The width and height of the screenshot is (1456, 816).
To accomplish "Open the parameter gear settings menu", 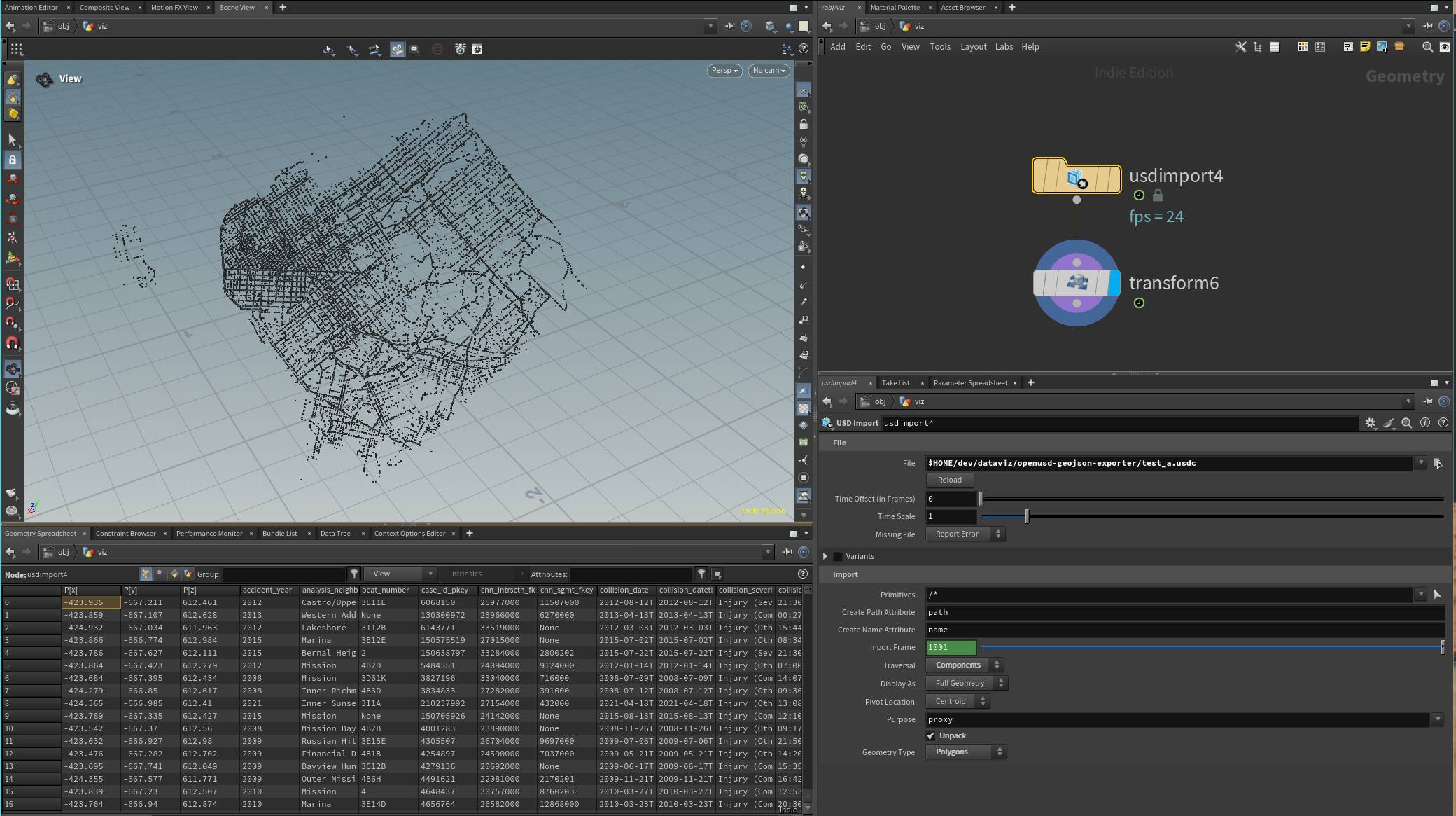I will tap(1370, 423).
